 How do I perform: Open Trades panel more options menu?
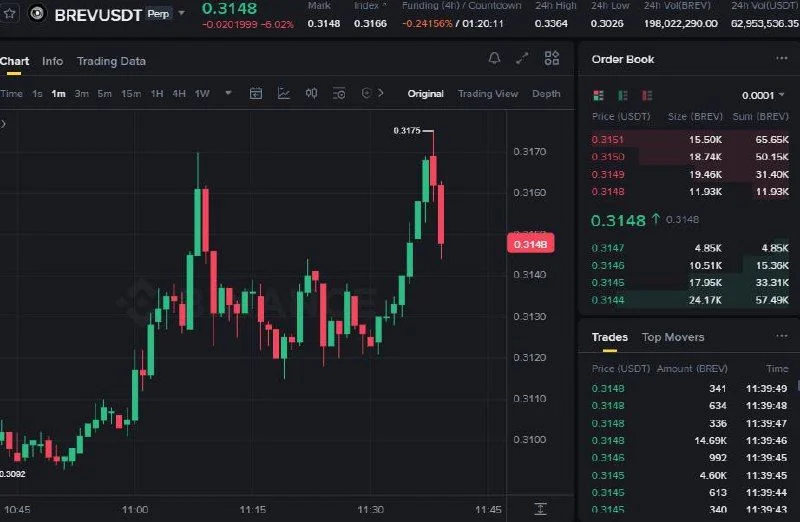pyautogui.click(x=782, y=336)
